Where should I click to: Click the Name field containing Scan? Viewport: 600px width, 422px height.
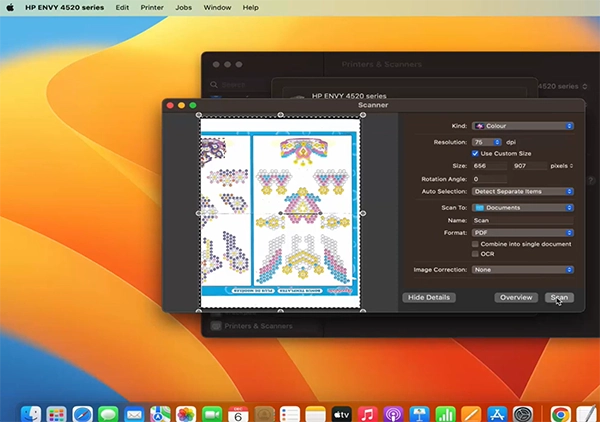point(522,220)
